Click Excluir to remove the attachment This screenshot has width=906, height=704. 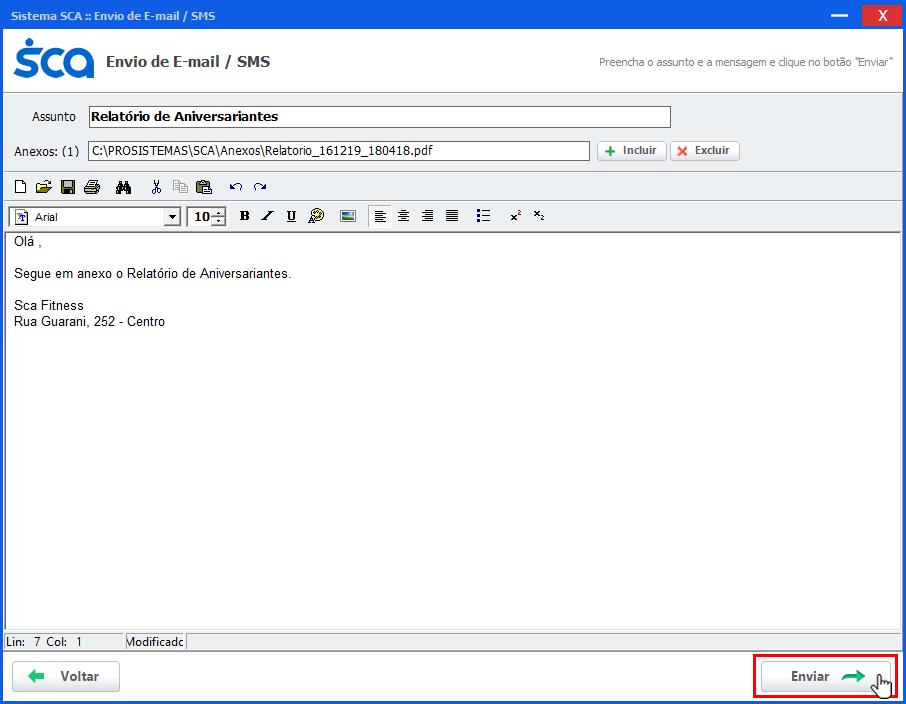pyautogui.click(x=704, y=151)
